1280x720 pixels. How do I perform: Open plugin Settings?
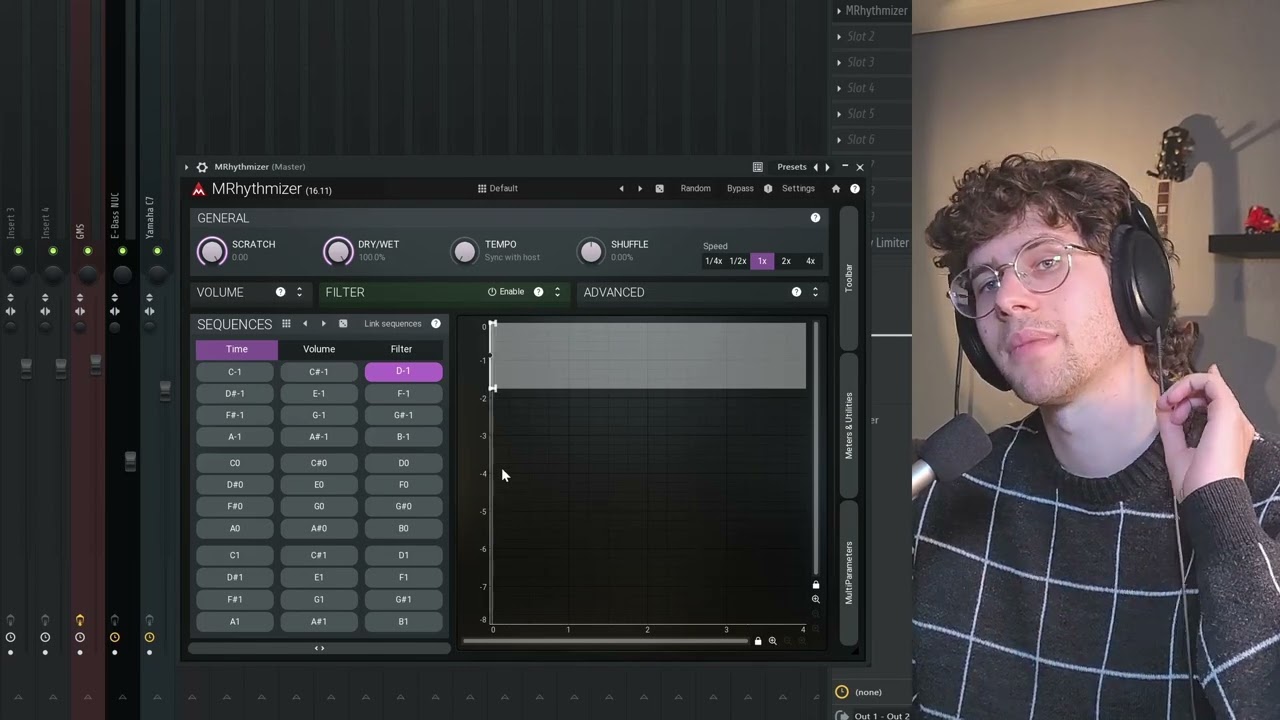pos(798,188)
